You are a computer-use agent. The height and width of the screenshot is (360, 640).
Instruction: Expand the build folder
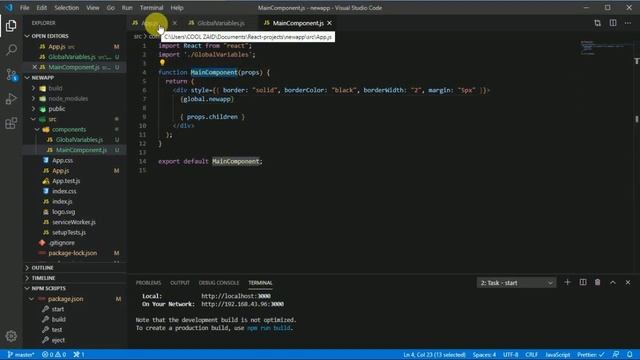tap(33, 88)
